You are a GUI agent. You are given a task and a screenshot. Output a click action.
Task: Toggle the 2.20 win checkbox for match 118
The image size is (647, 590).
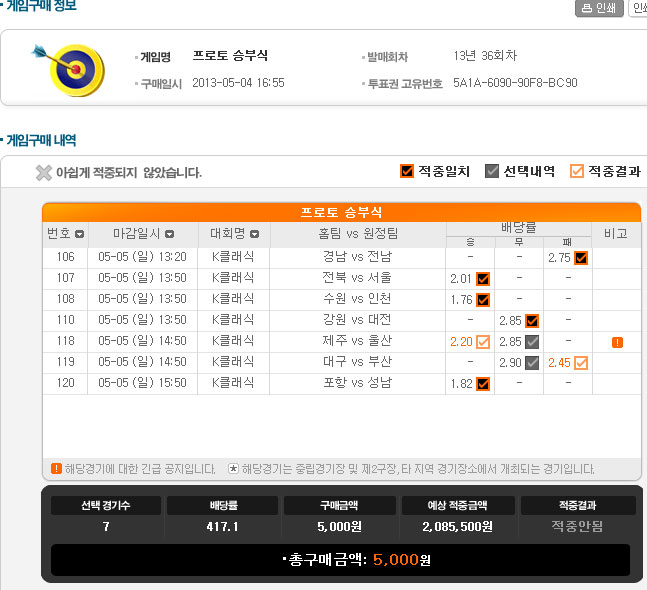click(483, 342)
